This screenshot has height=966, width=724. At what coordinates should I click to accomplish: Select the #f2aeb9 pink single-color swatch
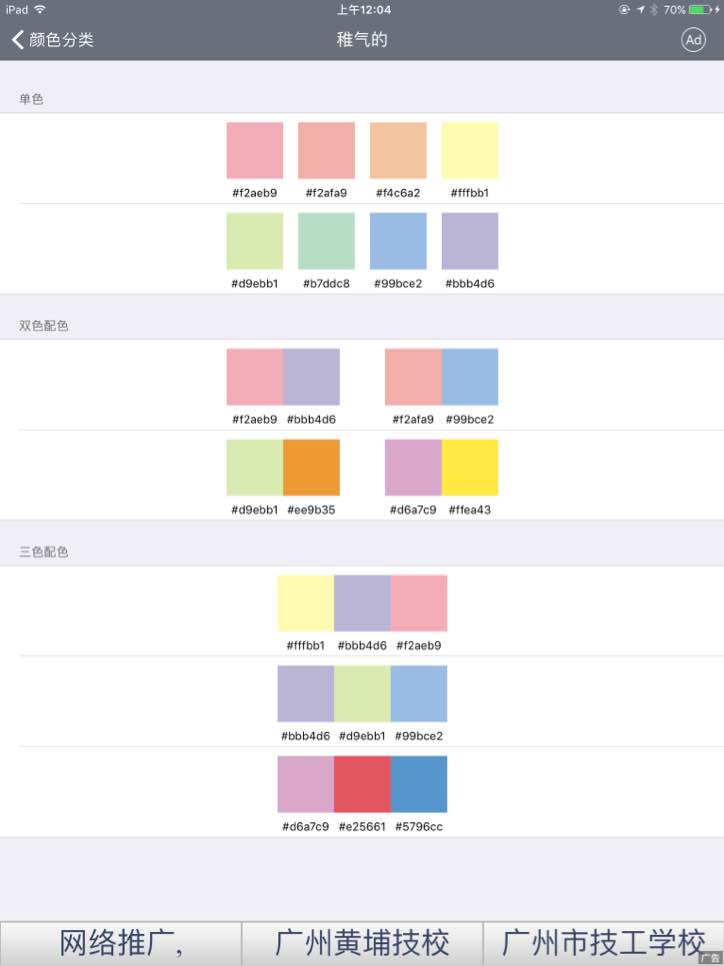coord(255,151)
